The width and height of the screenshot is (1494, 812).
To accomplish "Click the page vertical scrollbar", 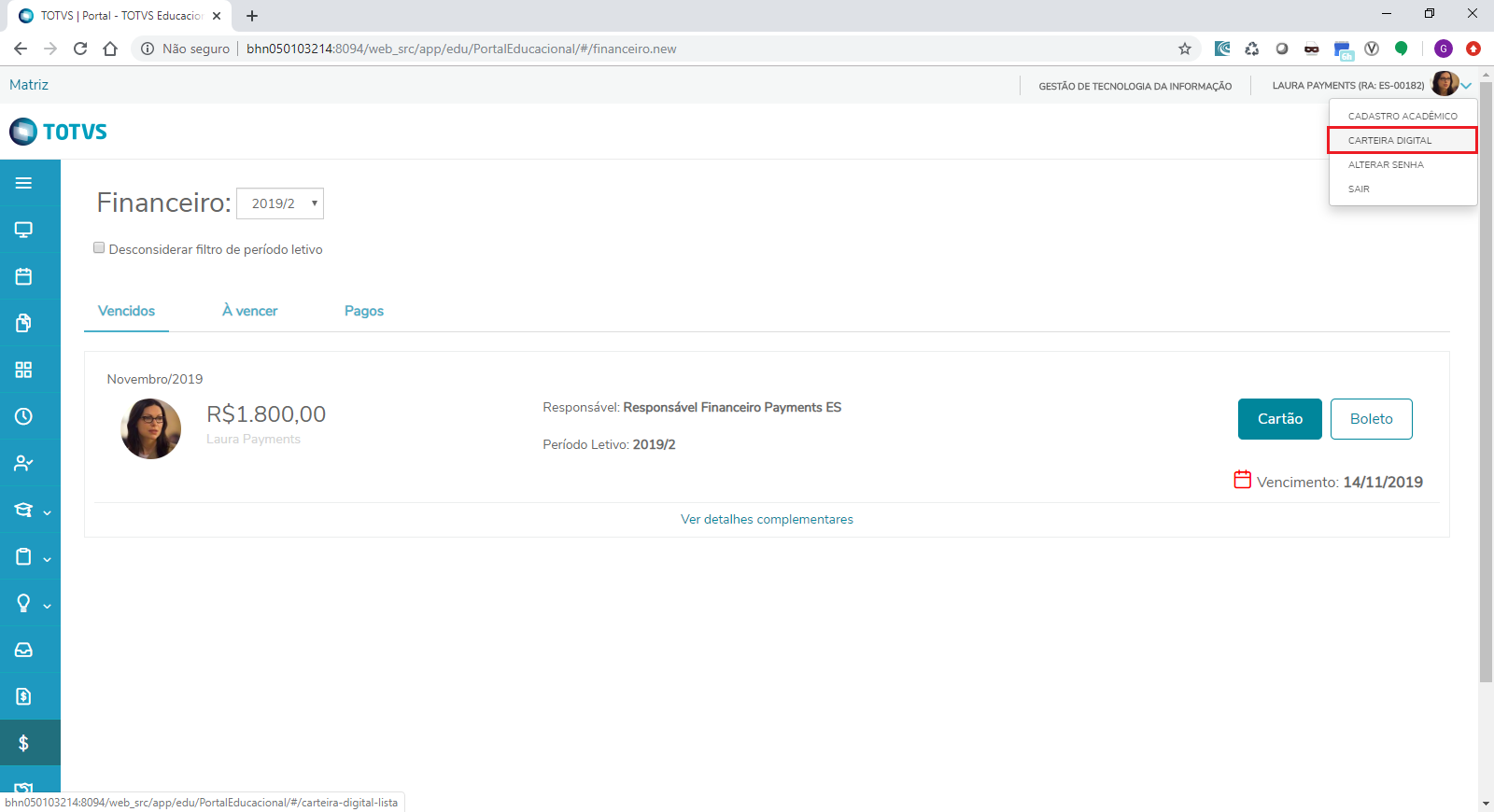I will [x=1486, y=383].
